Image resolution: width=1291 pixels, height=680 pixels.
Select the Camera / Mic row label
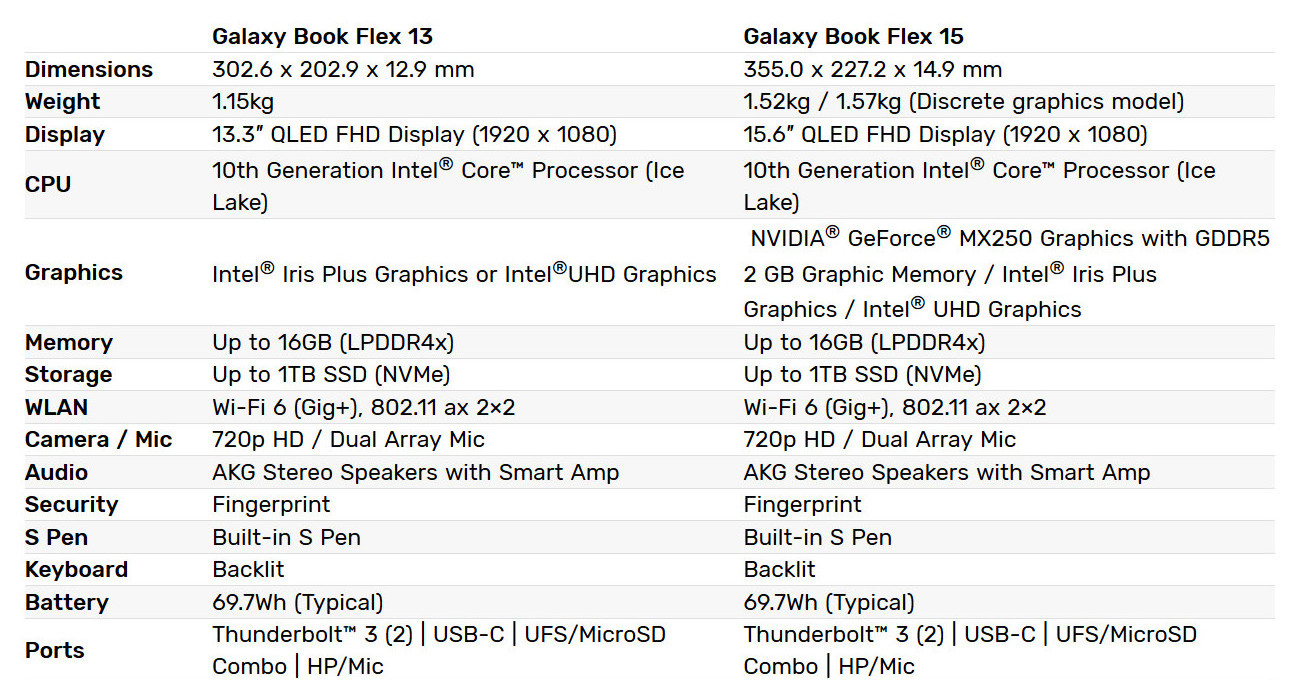(x=99, y=440)
